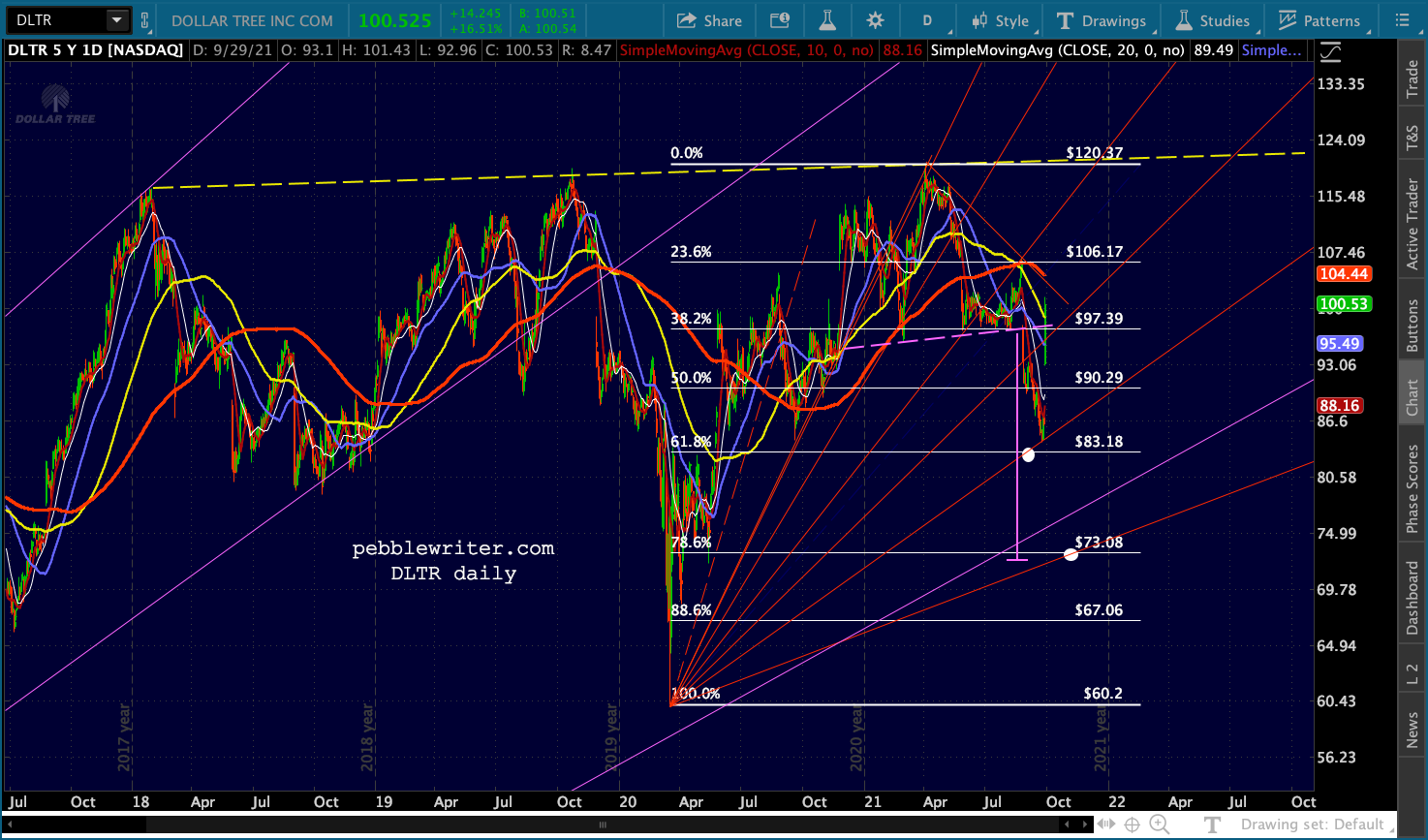Open the symbol link/clipboard icon next to ticker

point(145,20)
